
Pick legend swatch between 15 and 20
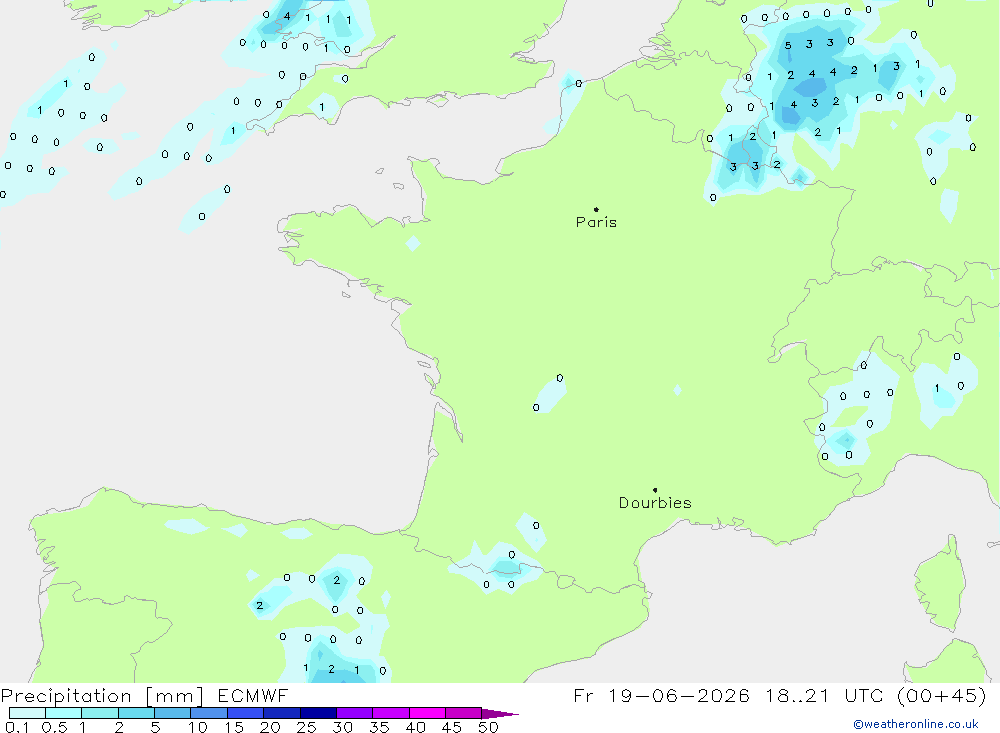(246, 713)
